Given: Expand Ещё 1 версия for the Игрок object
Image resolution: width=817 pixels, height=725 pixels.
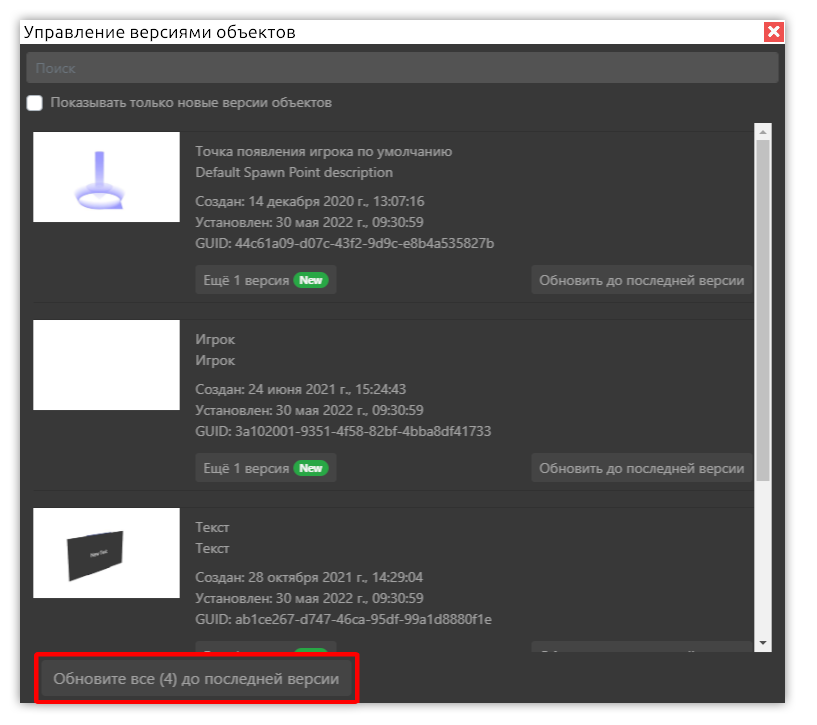Looking at the screenshot, I should [246, 468].
